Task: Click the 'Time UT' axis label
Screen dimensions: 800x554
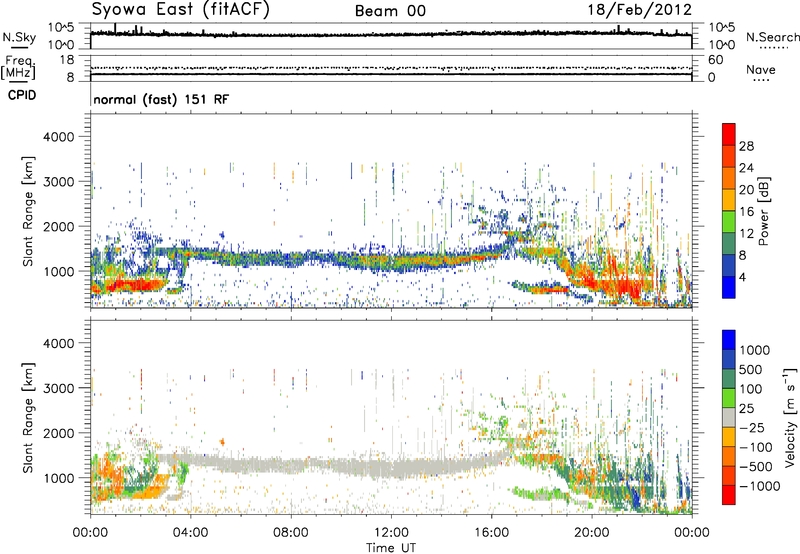Action: (x=391, y=548)
